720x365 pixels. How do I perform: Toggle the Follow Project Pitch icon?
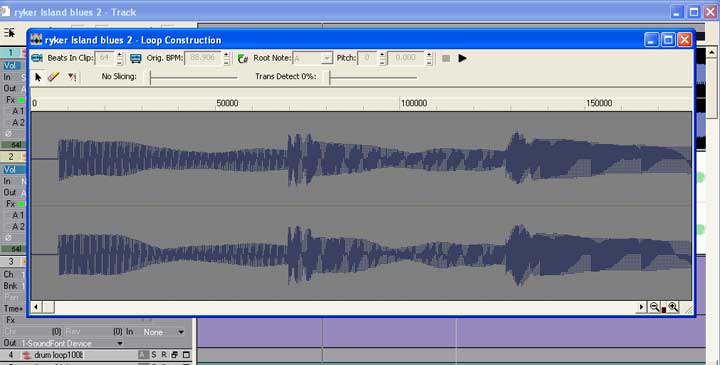point(243,58)
